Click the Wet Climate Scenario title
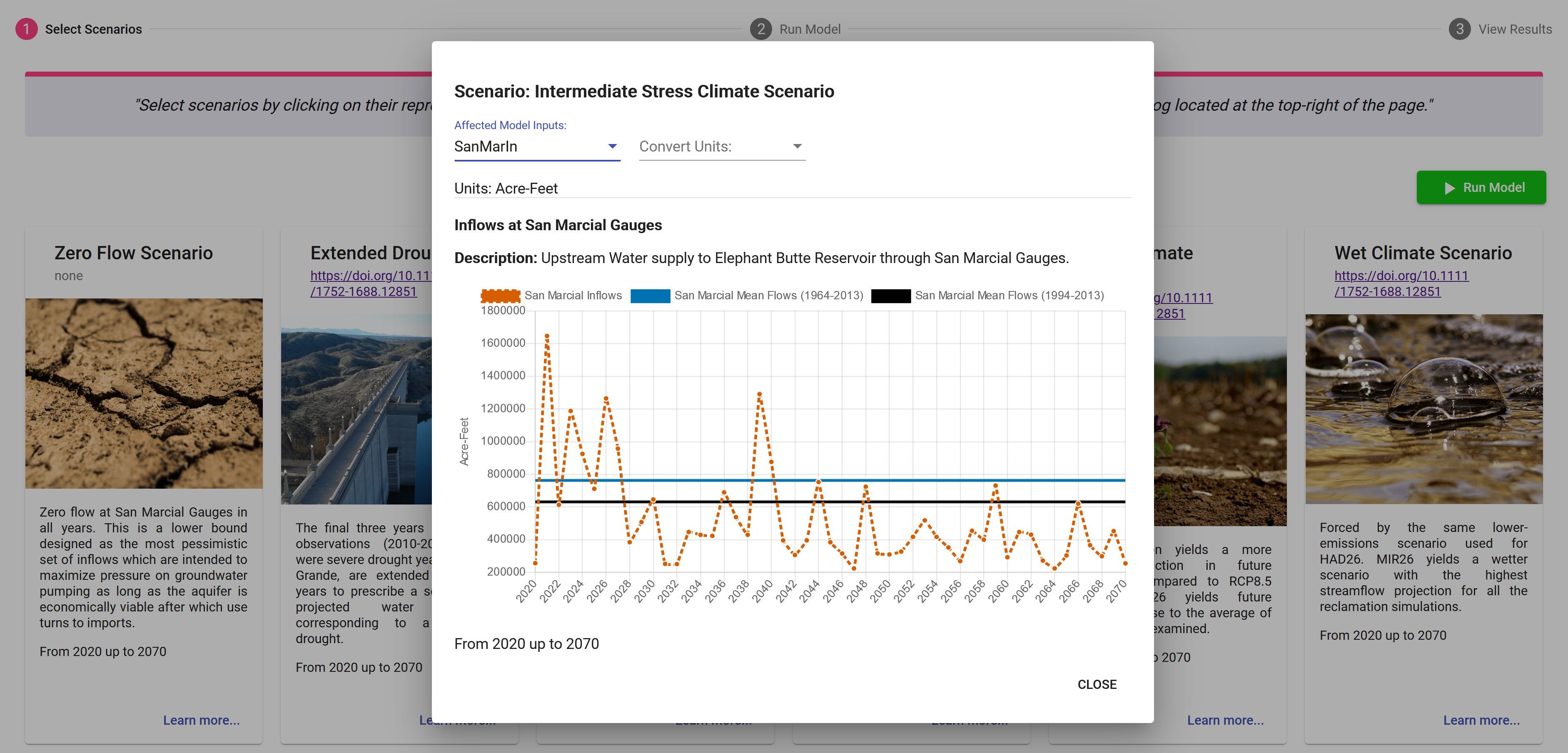Image resolution: width=1568 pixels, height=753 pixels. (x=1423, y=253)
